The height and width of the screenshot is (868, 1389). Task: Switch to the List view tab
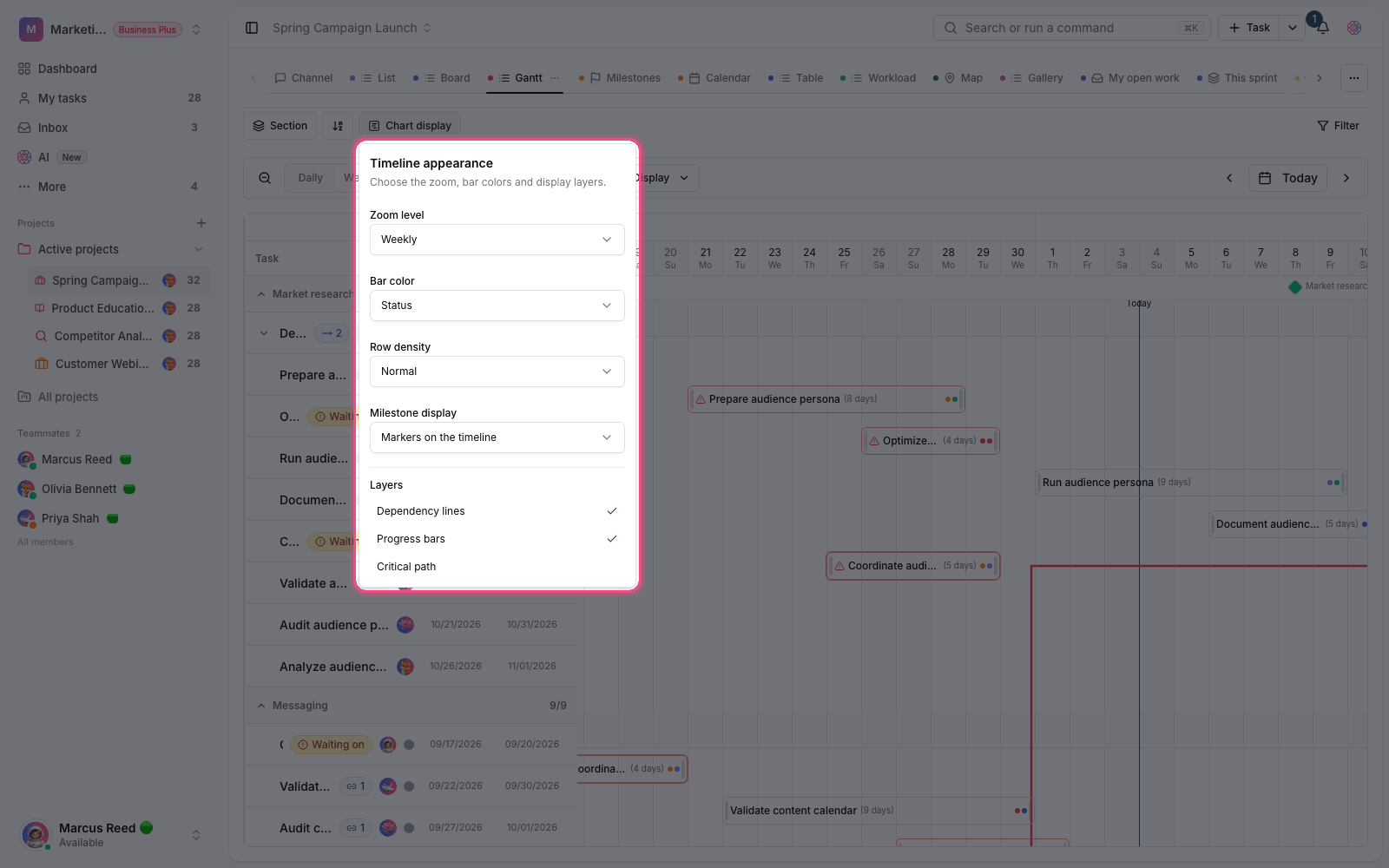coord(373,78)
